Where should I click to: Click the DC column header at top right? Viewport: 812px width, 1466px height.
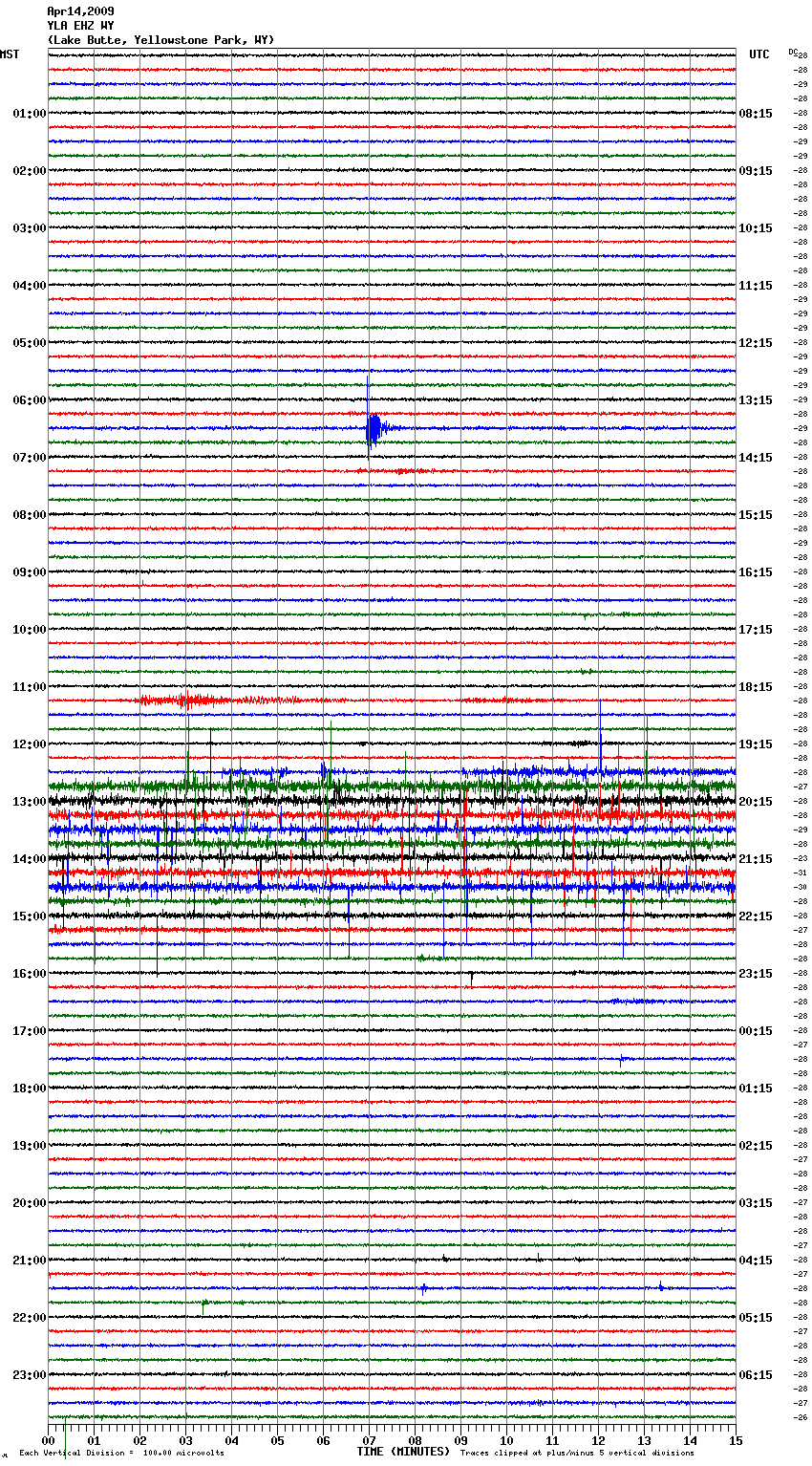(793, 52)
